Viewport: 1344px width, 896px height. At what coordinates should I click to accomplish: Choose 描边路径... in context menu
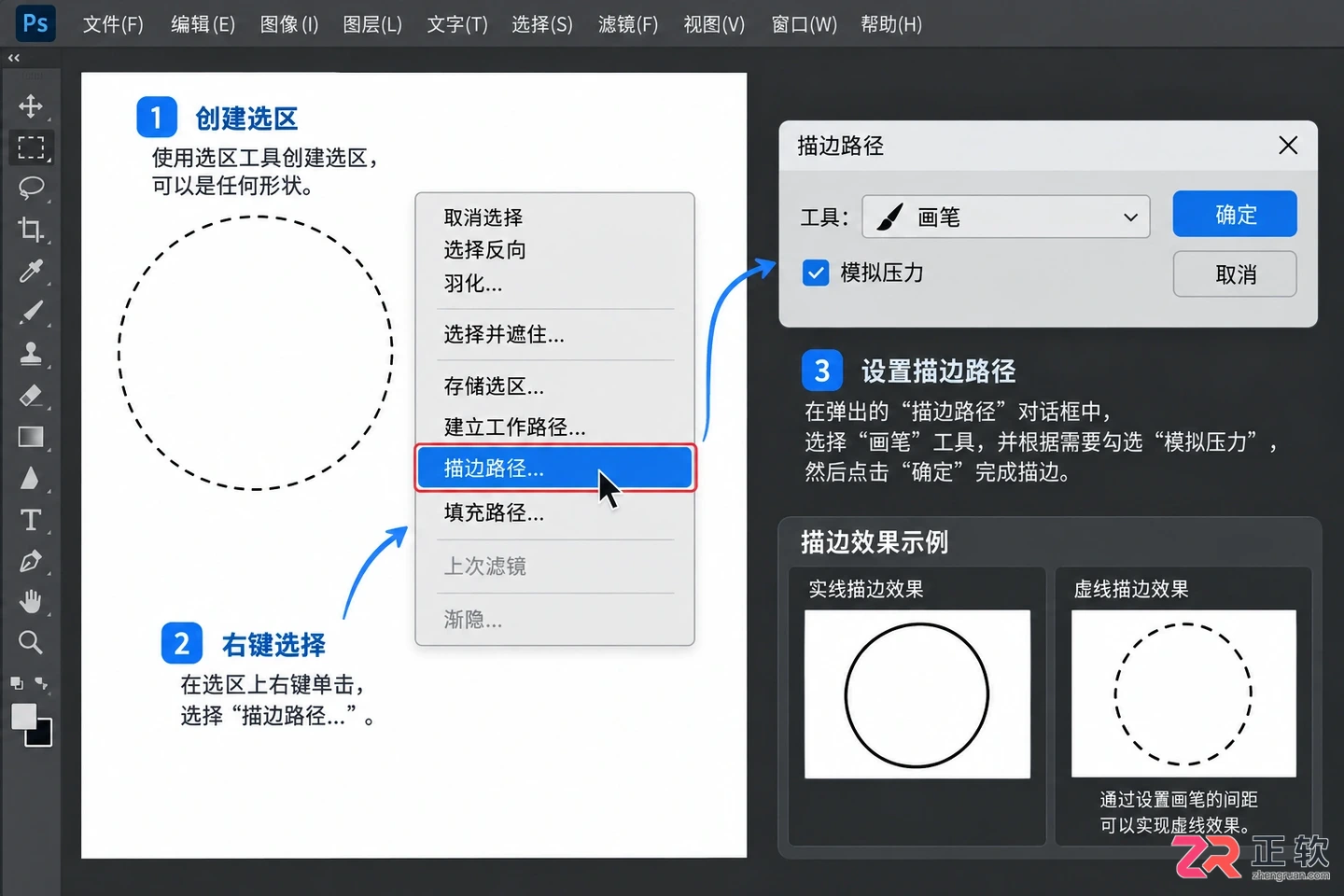click(555, 468)
